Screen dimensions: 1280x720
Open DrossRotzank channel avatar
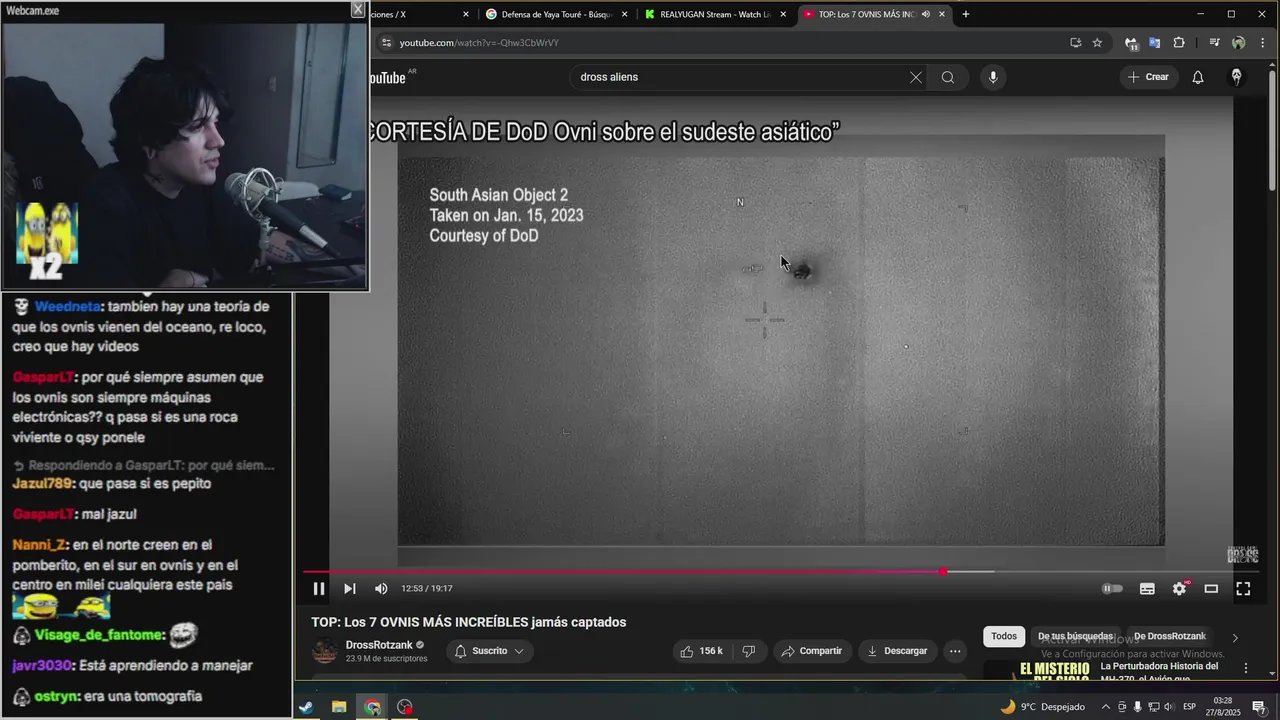coord(325,651)
